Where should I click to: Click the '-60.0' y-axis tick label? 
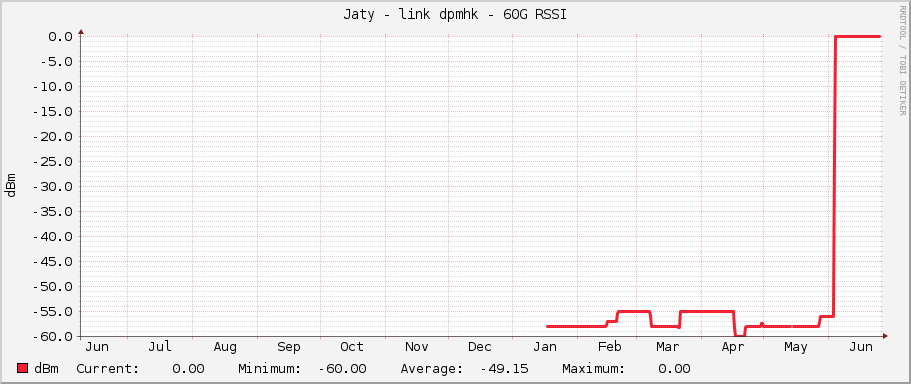point(53,336)
